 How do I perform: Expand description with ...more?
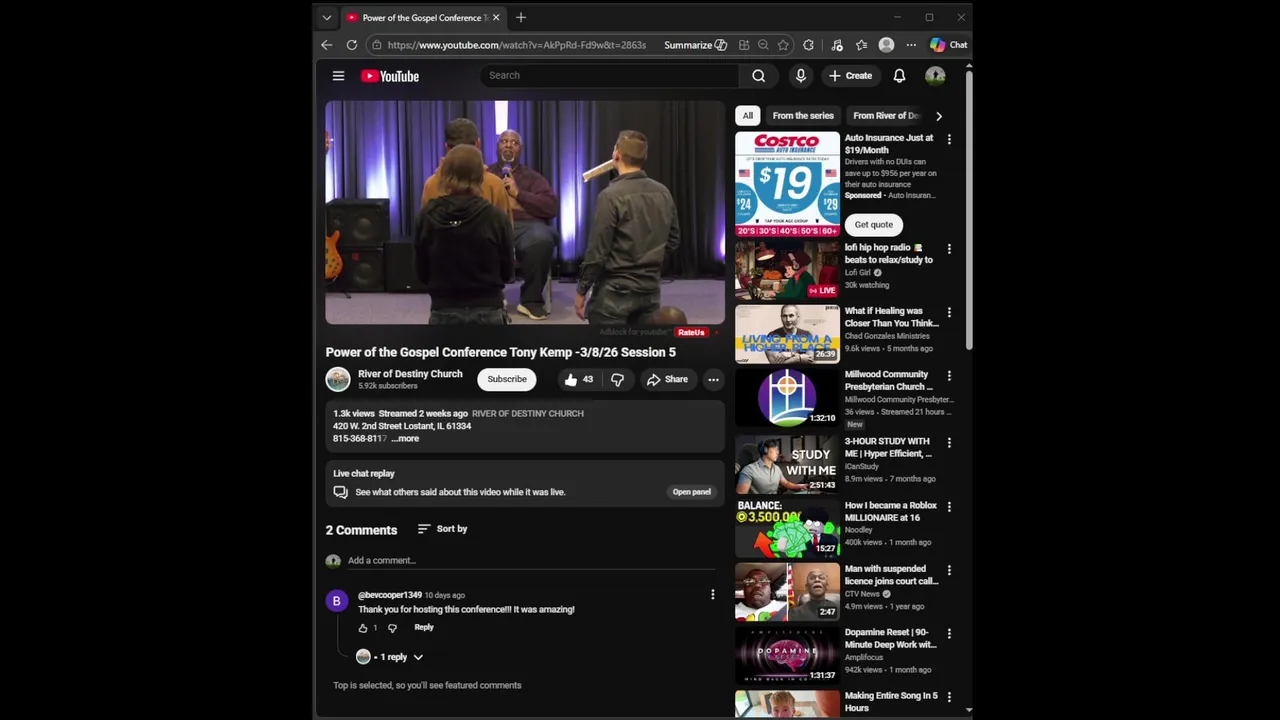click(405, 439)
